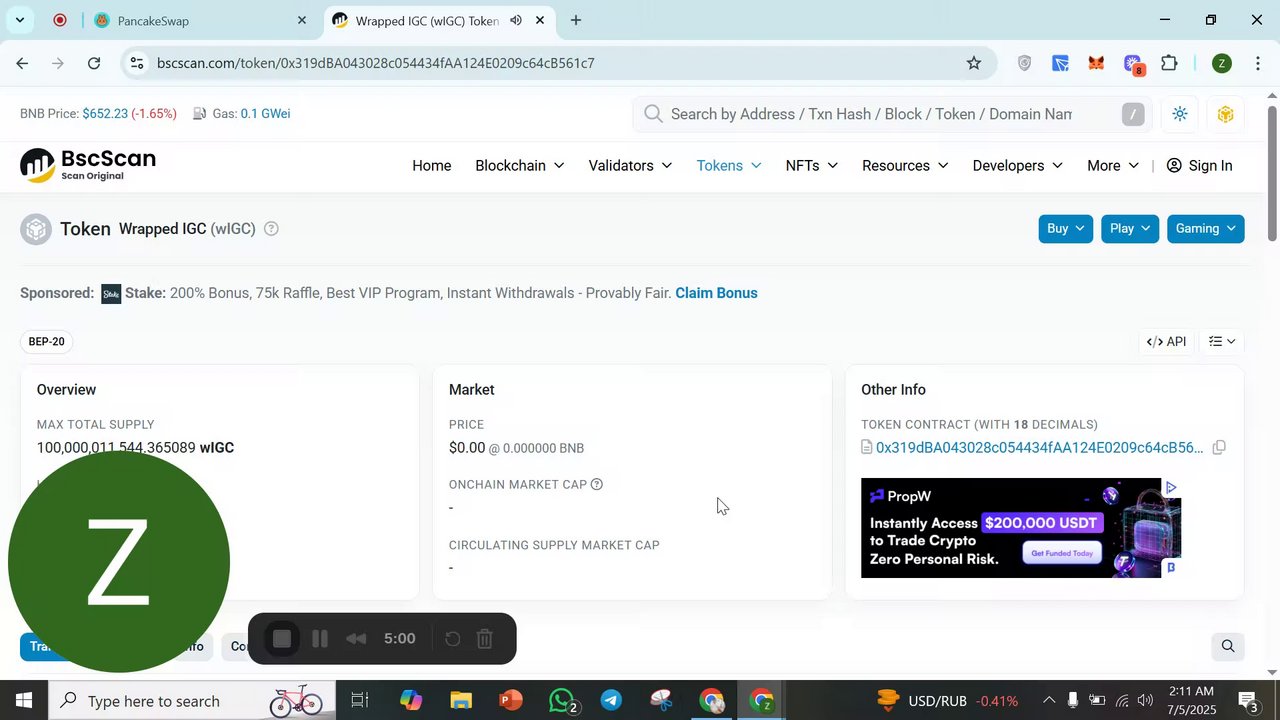Open the Chrome profile Z avatar

[x=1221, y=63]
